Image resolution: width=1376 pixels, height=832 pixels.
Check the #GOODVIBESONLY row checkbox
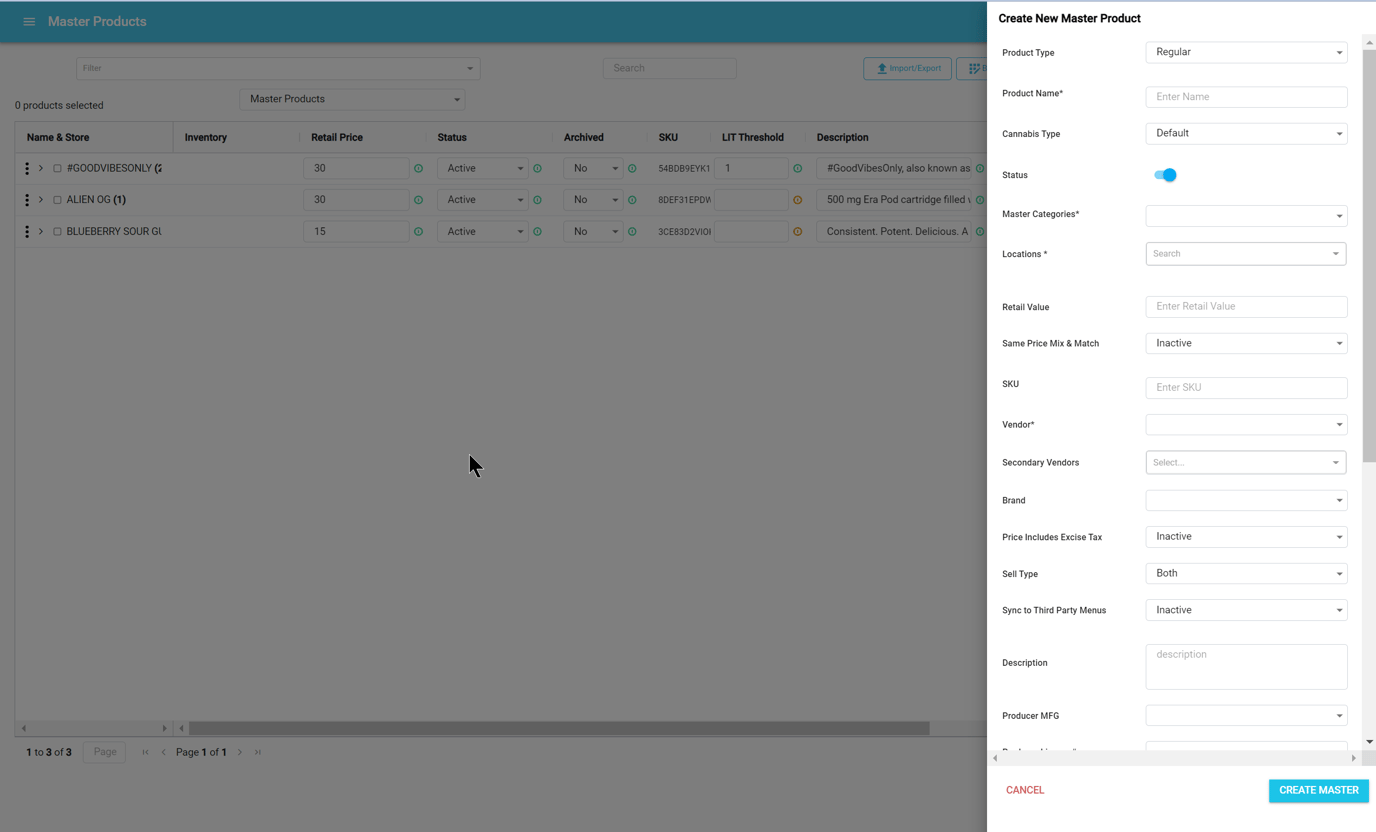tap(57, 169)
